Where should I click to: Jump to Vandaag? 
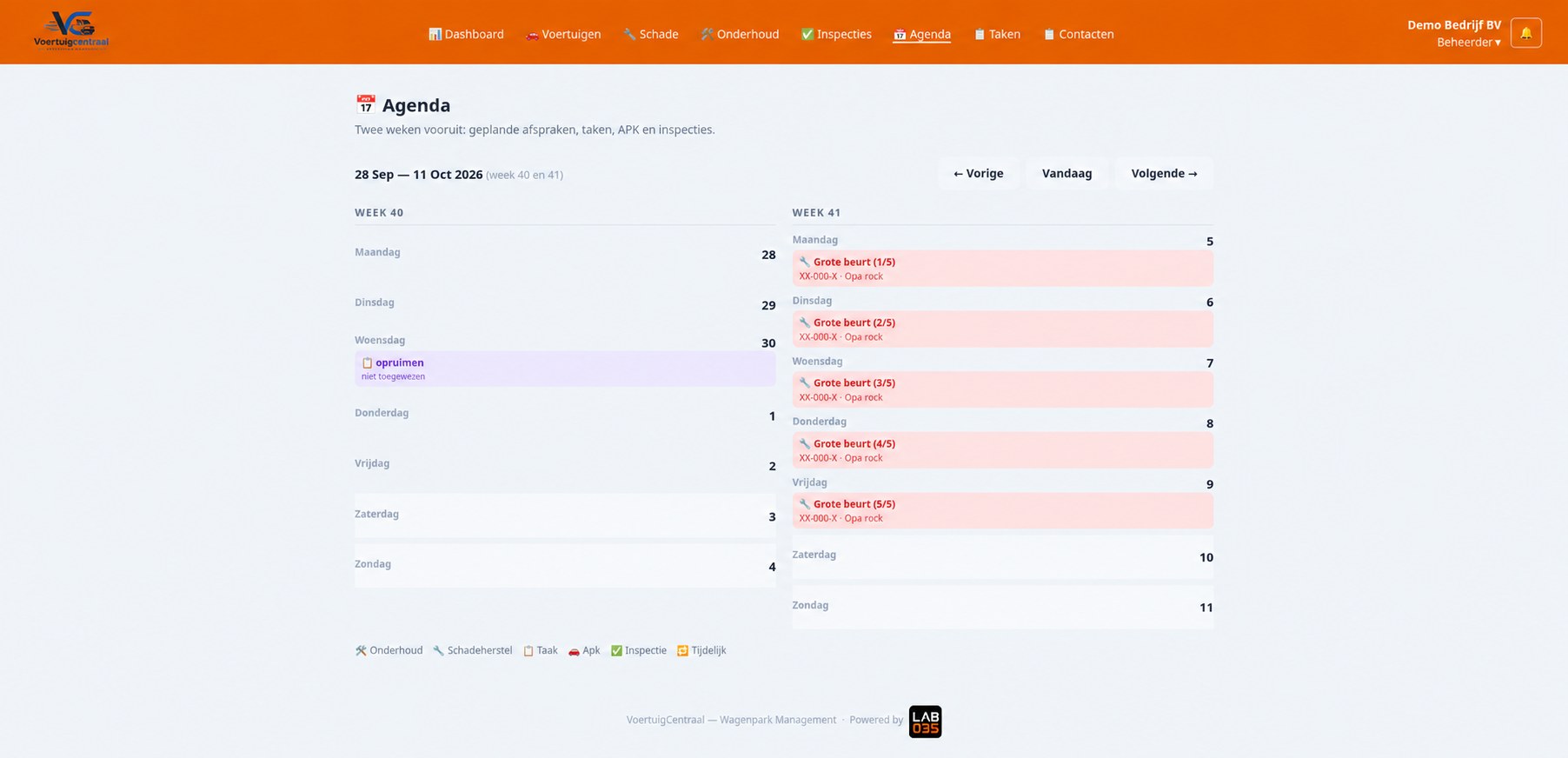point(1067,173)
